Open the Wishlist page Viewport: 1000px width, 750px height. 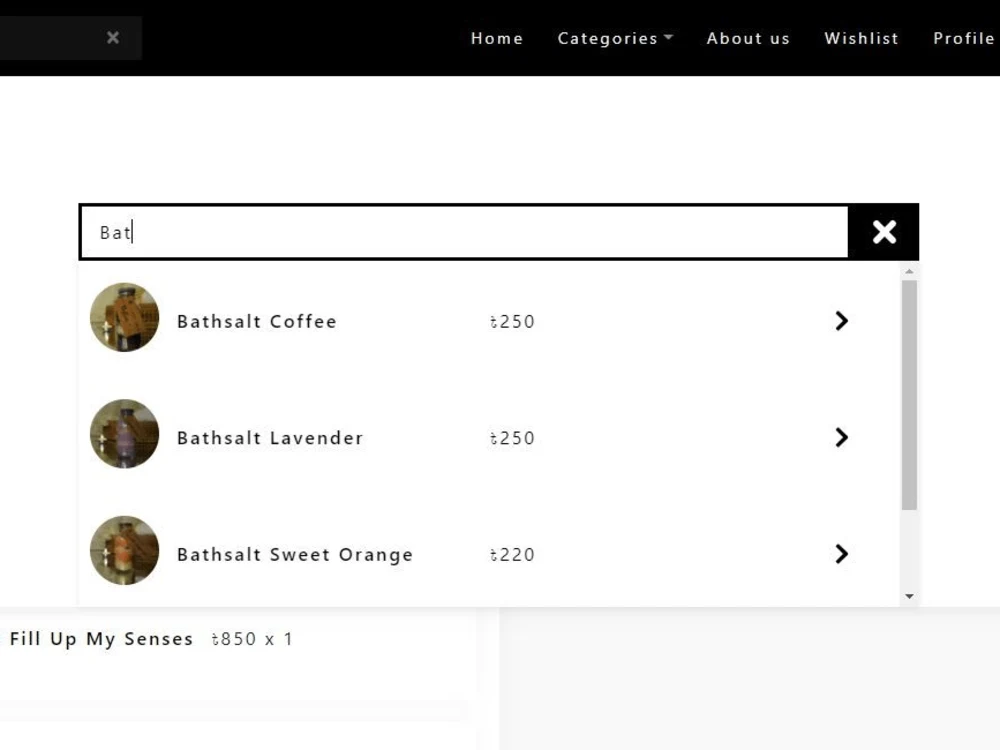click(861, 38)
